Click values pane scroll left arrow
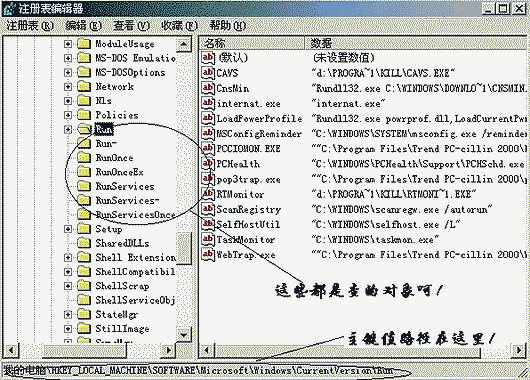530x380 pixels. 207,350
